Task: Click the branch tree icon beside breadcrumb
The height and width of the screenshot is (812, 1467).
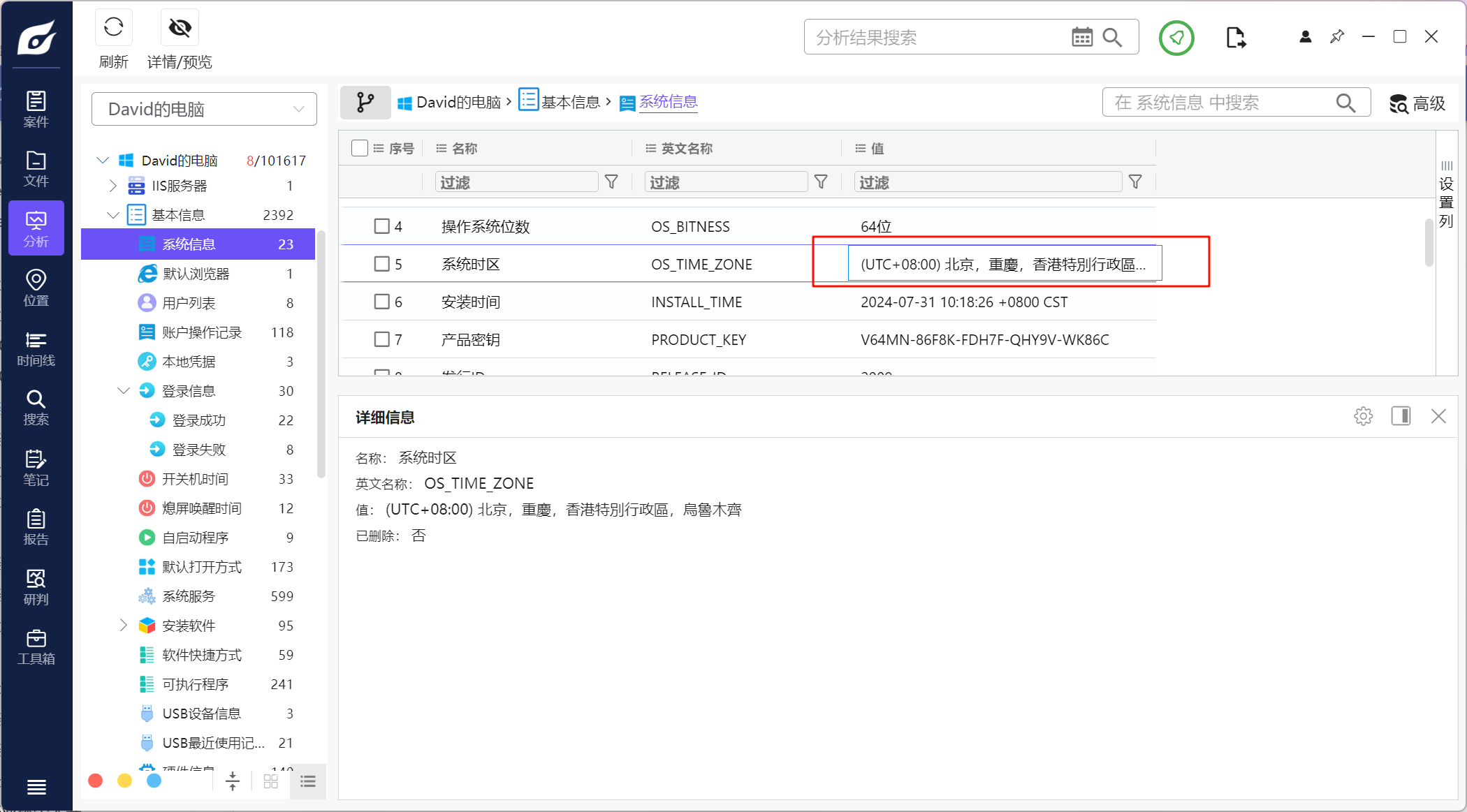Action: [x=365, y=103]
